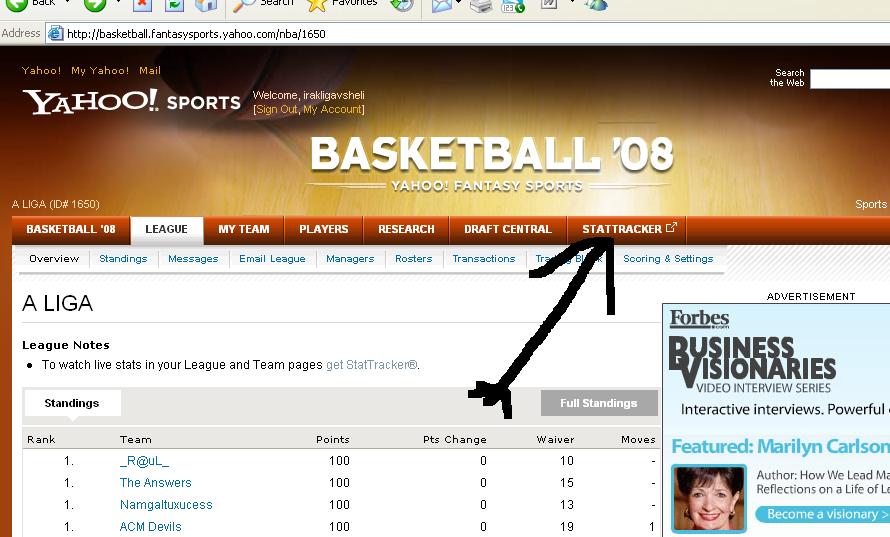Screen dimensions: 890x537
Task: Click the red X Stop icon
Action: click(142, 5)
